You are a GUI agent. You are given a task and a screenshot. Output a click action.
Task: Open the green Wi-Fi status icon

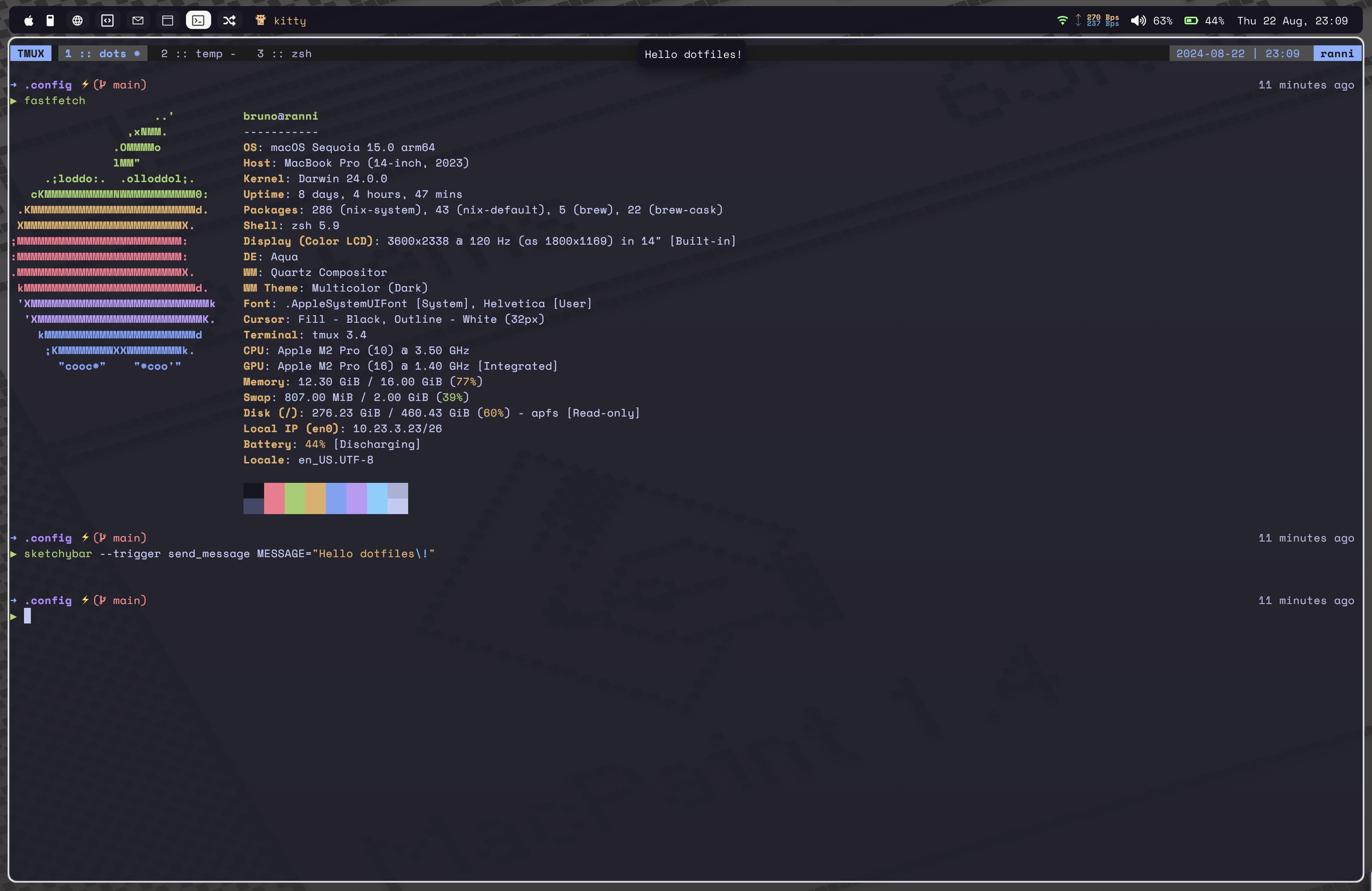[x=1063, y=21]
